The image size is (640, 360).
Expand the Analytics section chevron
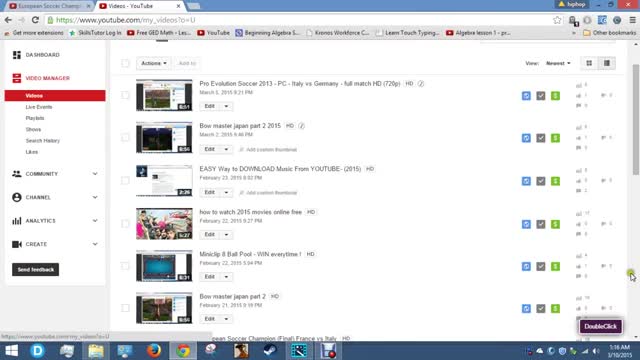(95, 221)
